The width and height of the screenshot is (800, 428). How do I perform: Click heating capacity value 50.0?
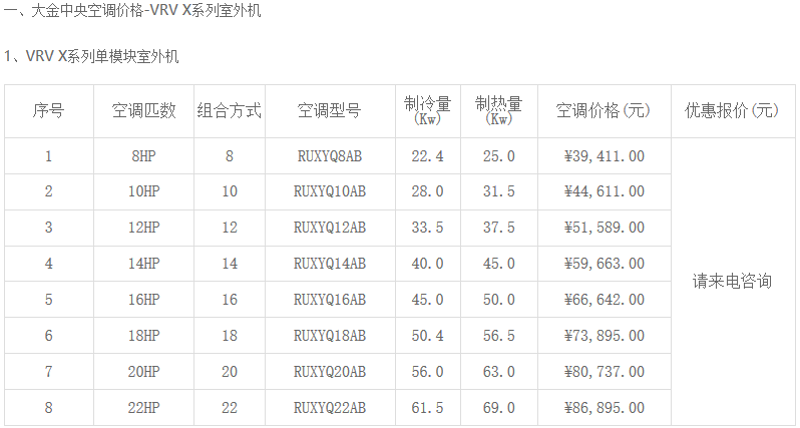point(499,299)
